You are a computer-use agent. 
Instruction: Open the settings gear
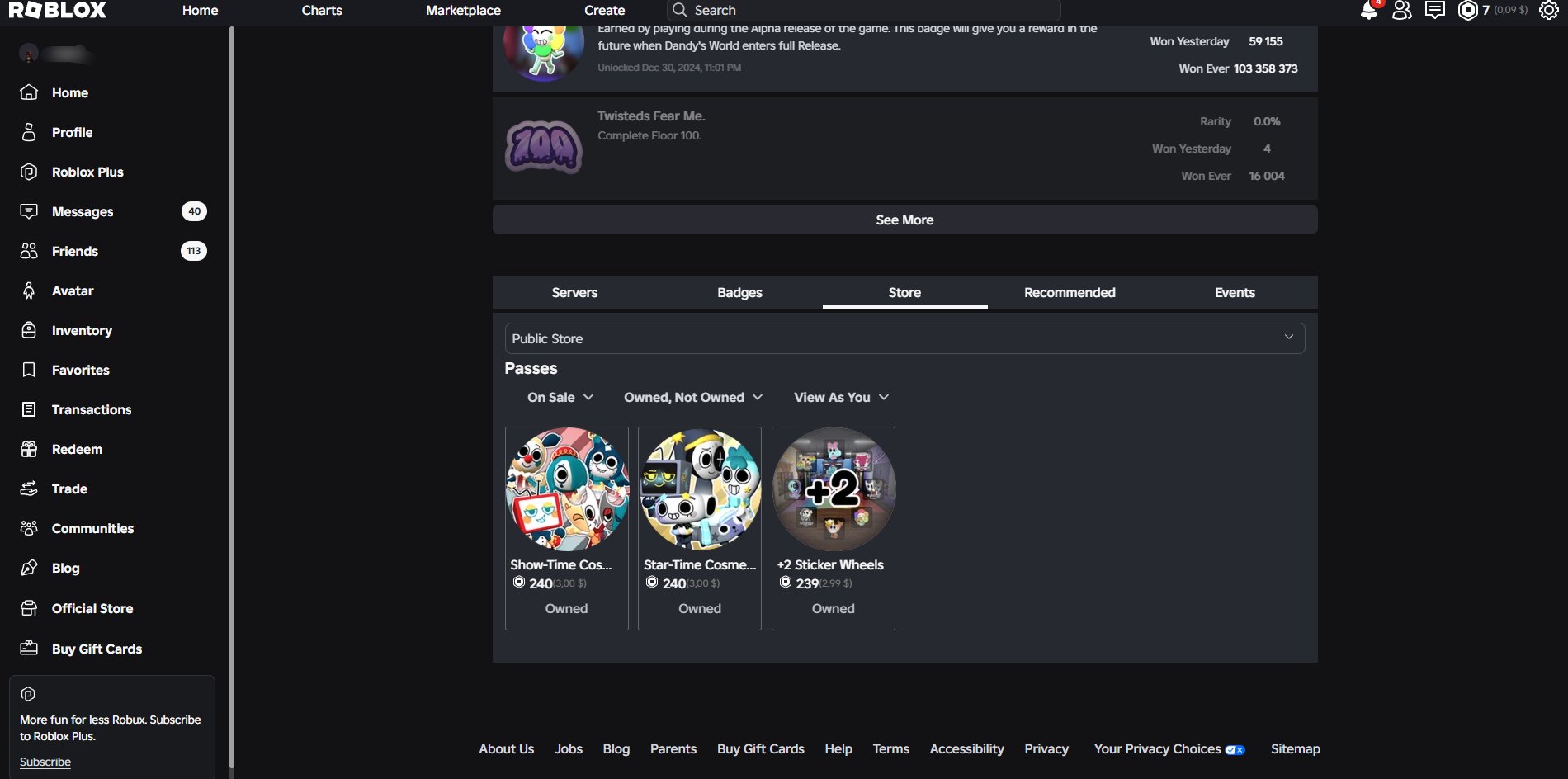[x=1549, y=10]
